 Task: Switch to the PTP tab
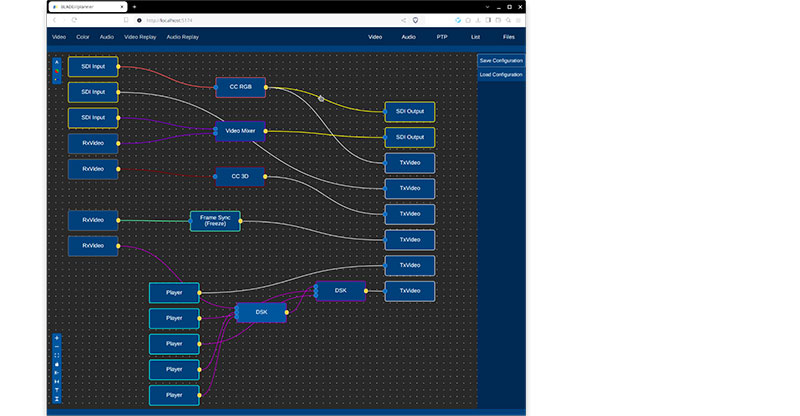click(442, 37)
